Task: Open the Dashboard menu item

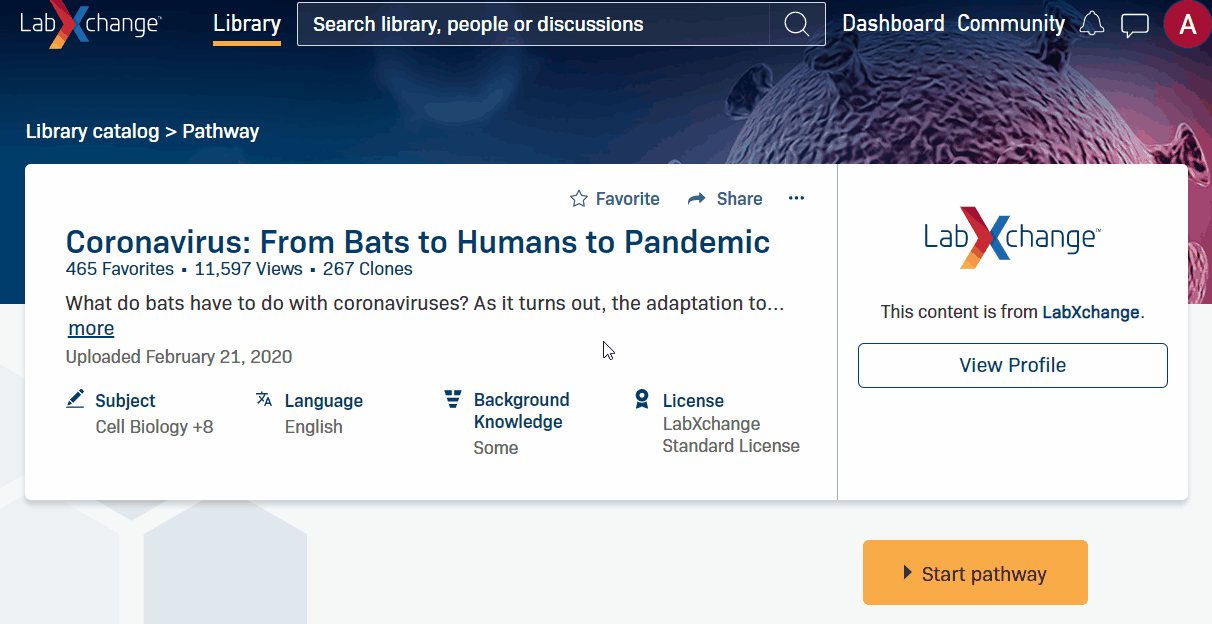Action: pyautogui.click(x=893, y=24)
